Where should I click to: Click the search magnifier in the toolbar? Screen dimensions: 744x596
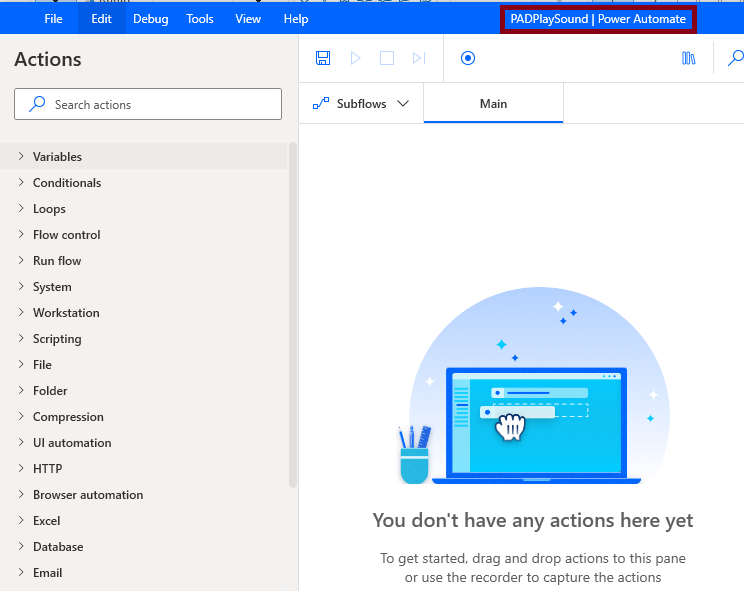click(x=735, y=58)
